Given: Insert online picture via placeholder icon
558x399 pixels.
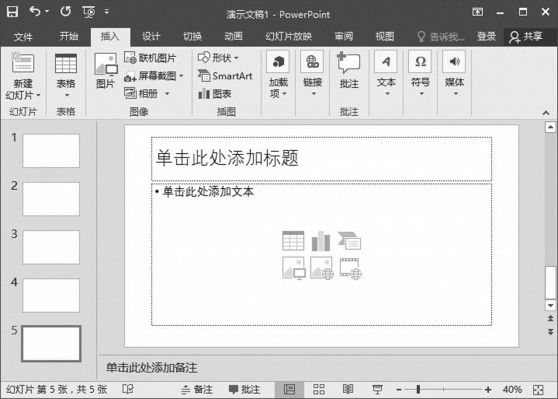Looking at the screenshot, I should pos(322,268).
